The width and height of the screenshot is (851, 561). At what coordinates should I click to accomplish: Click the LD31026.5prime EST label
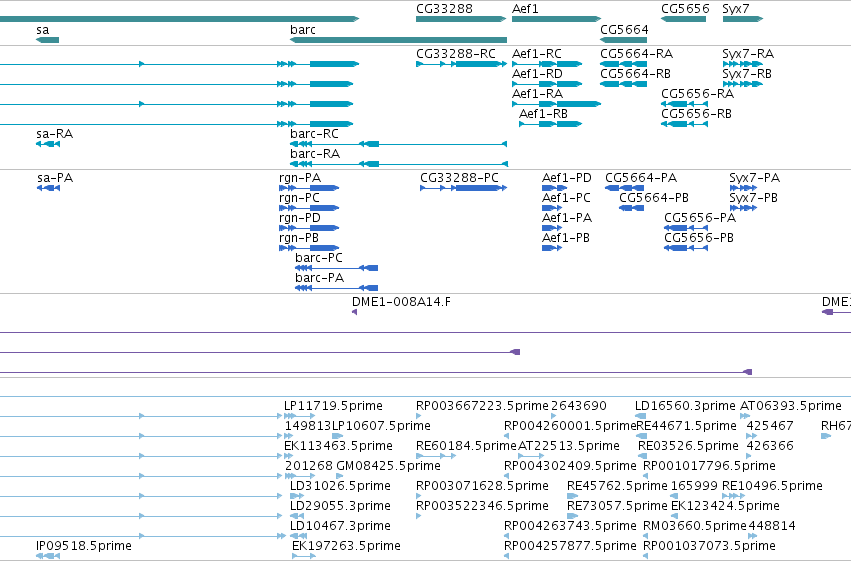[340, 486]
